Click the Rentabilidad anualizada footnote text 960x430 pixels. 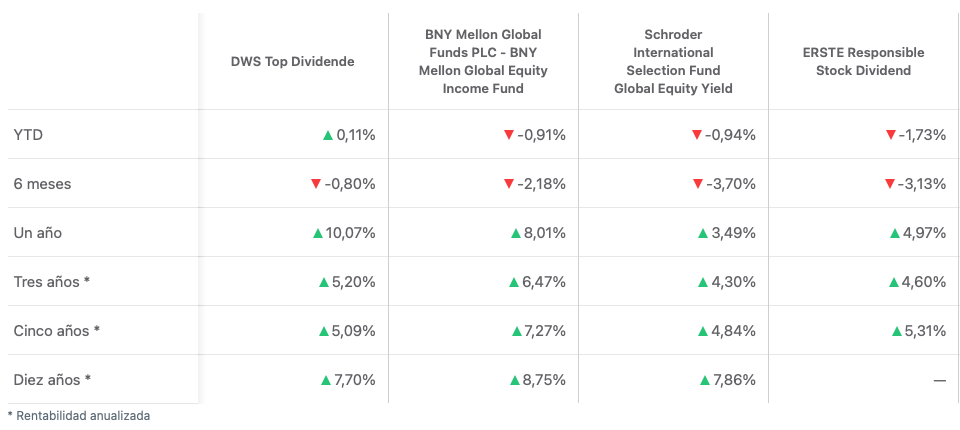[x=82, y=415]
